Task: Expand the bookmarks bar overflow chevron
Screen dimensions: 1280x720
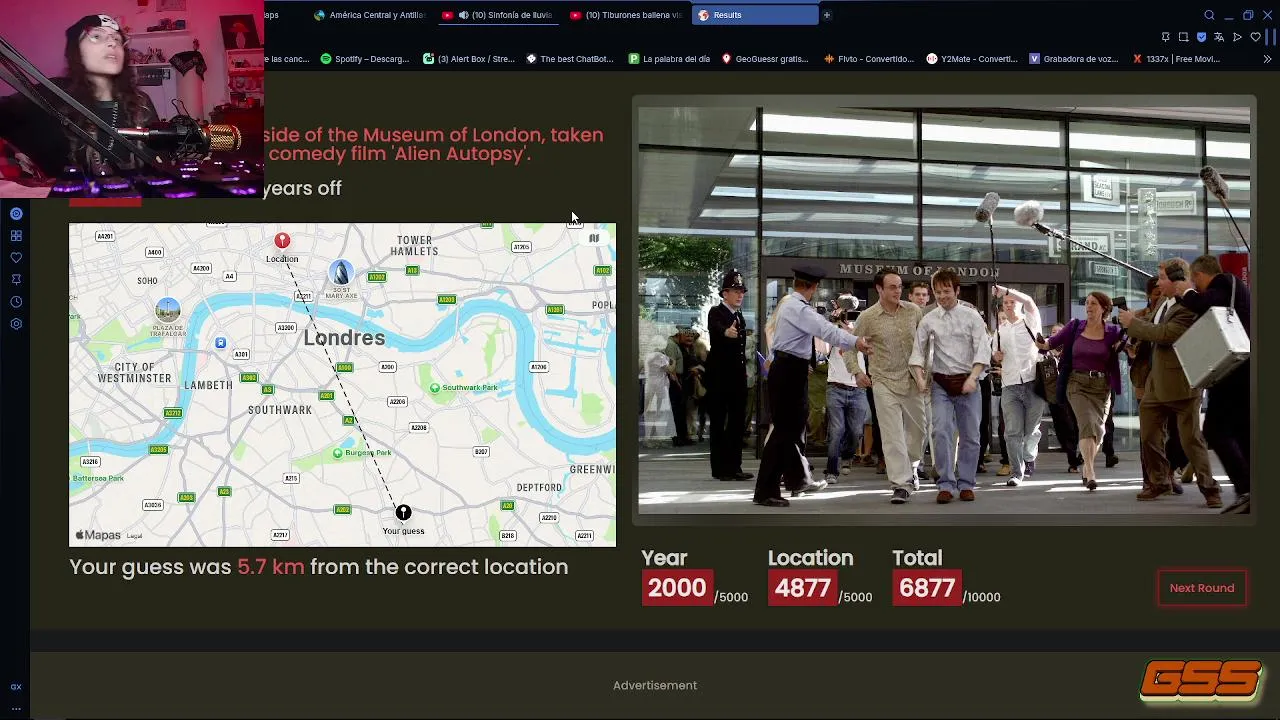Action: (x=1267, y=59)
